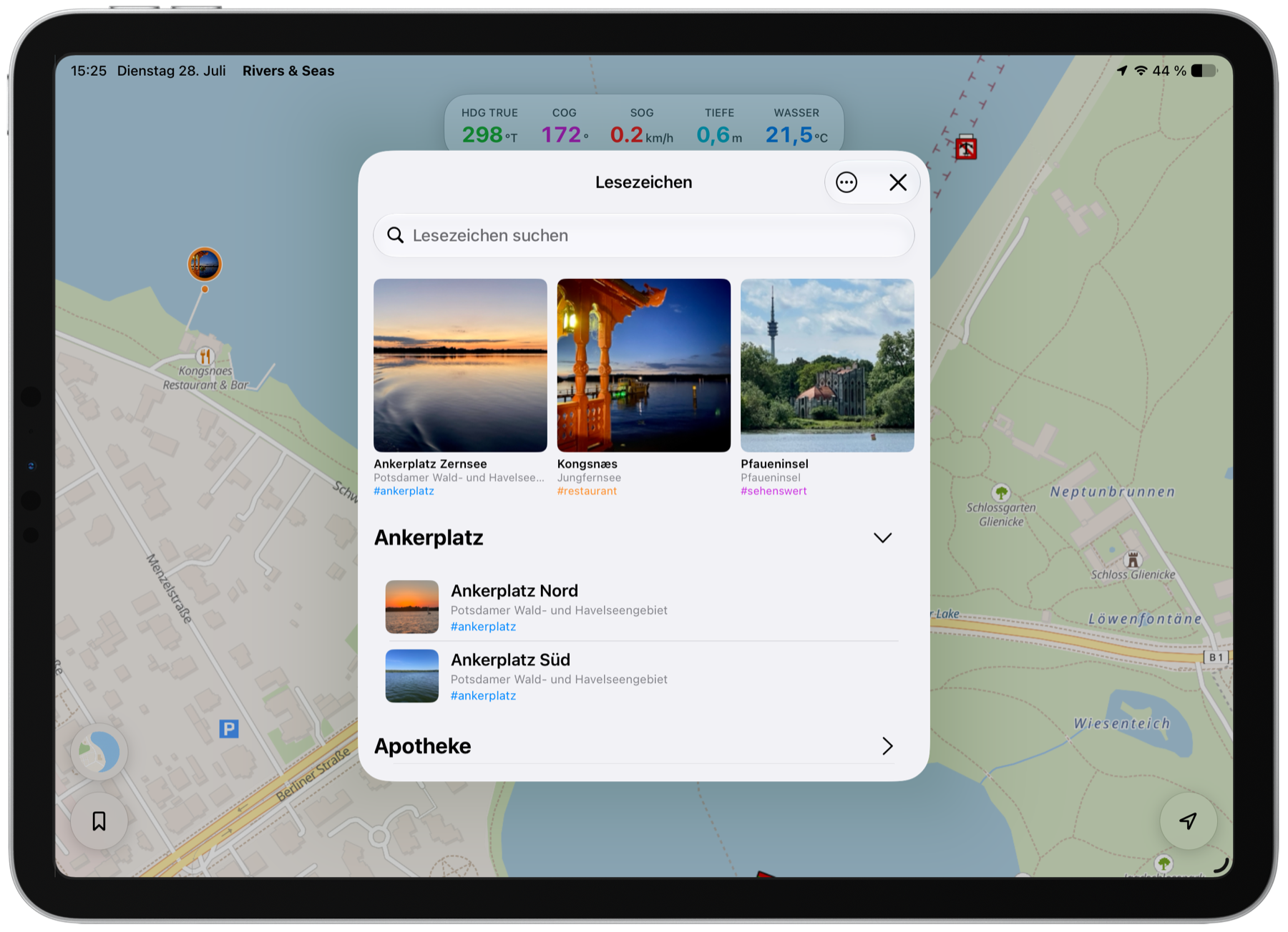Tap the COG 172 course value
This screenshot has width=1288, height=932.
point(565,134)
